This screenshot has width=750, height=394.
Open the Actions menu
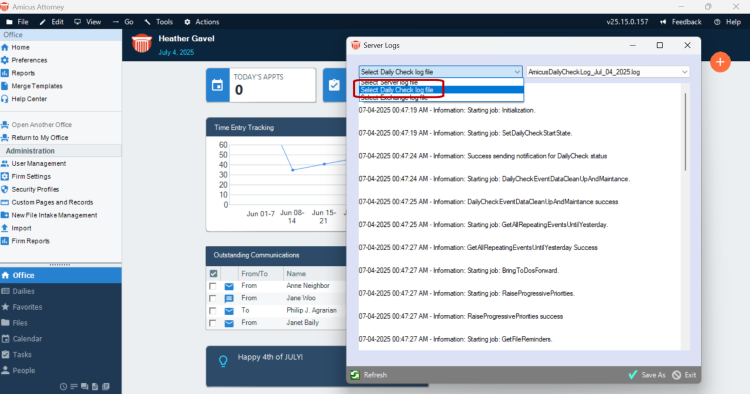(x=202, y=22)
